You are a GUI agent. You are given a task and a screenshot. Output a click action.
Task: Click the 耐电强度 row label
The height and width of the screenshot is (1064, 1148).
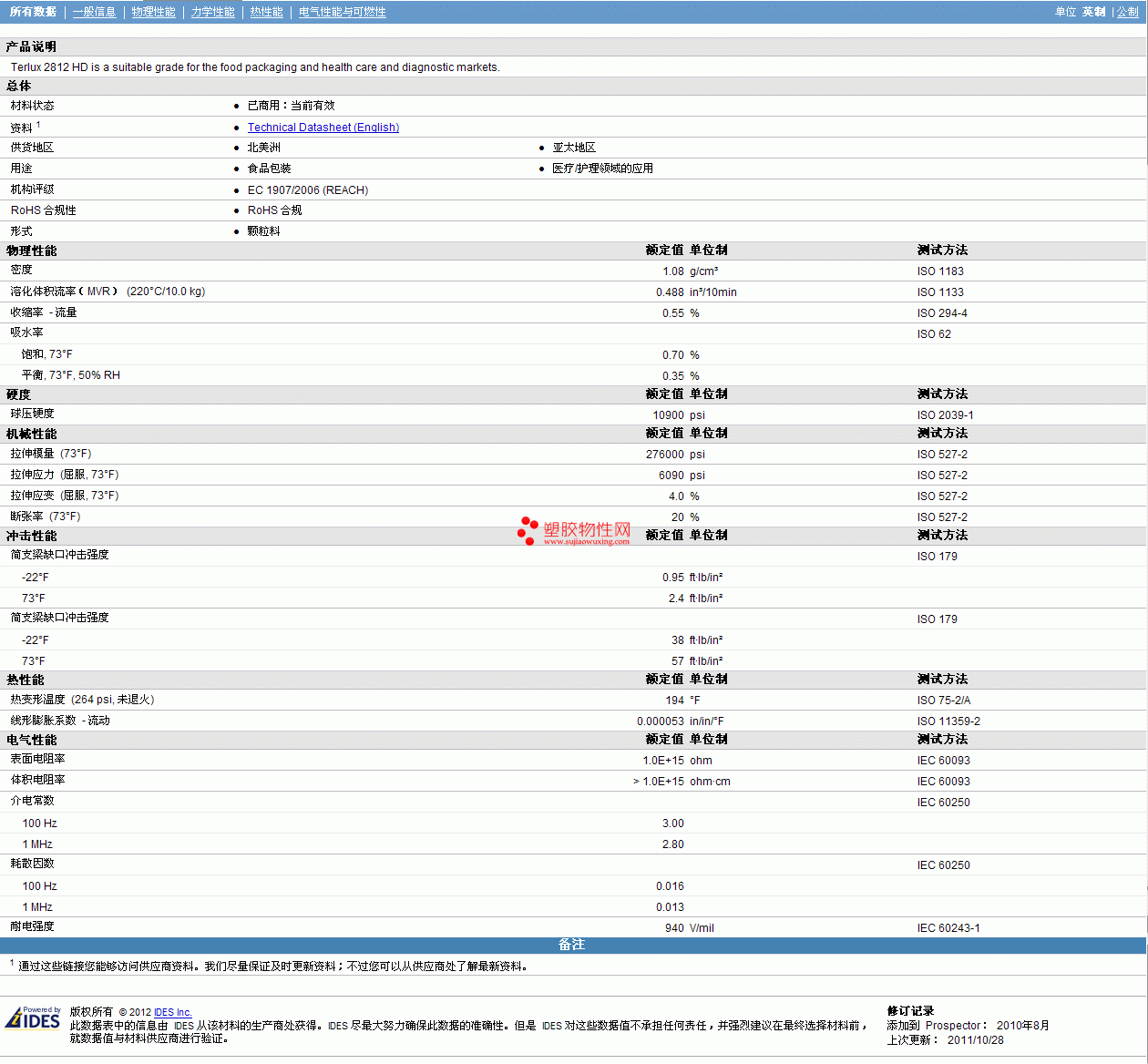click(32, 926)
